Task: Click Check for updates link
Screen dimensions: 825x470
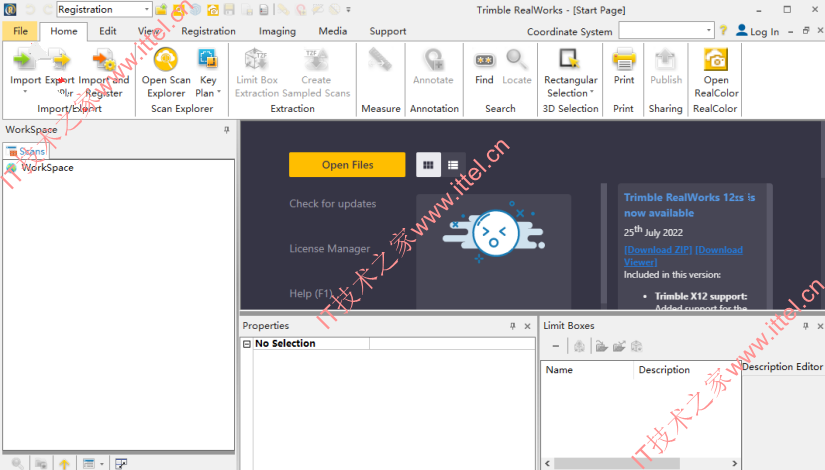Action: [x=333, y=204]
